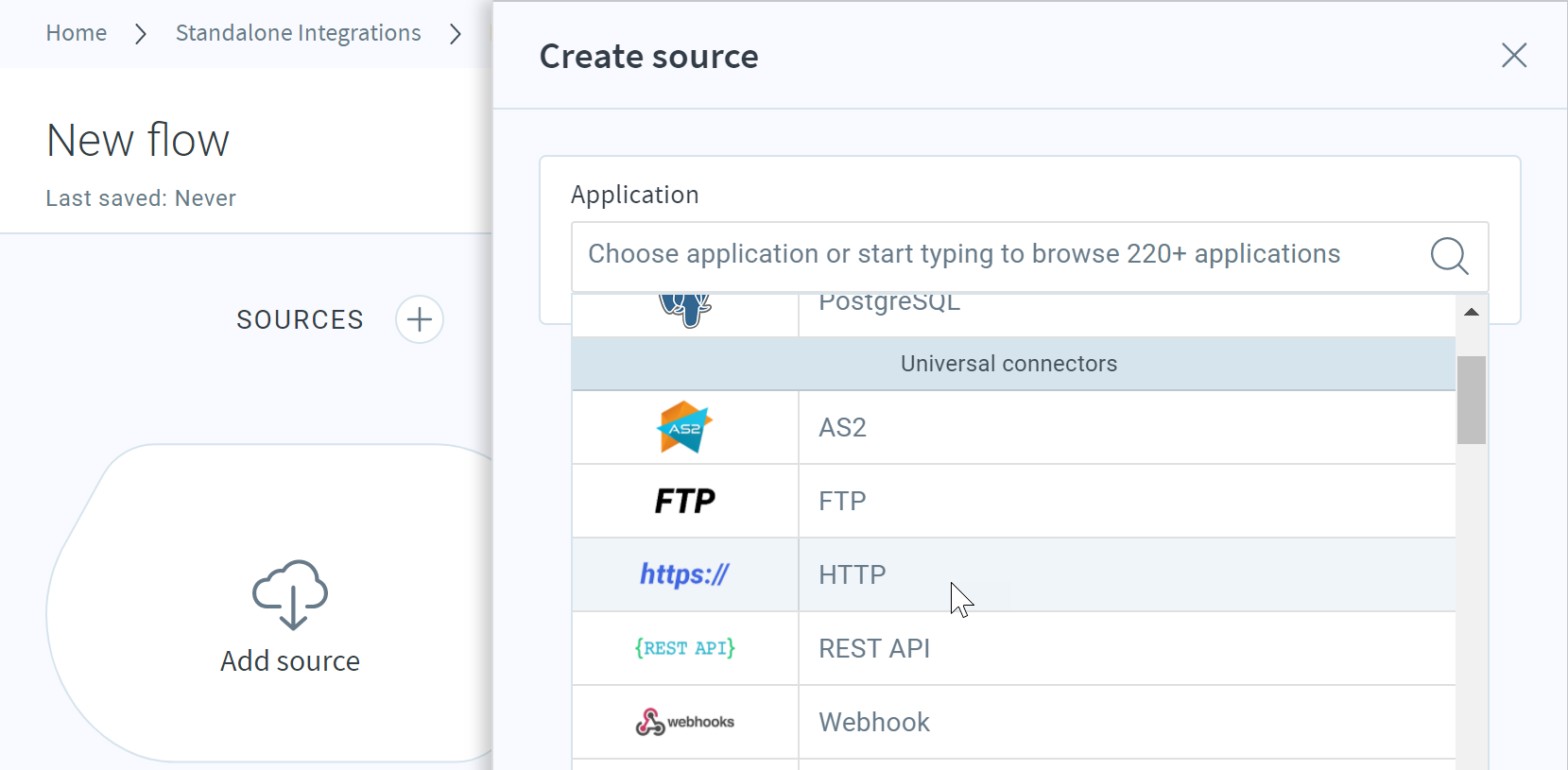Click the Last saved: Never text

point(141,198)
